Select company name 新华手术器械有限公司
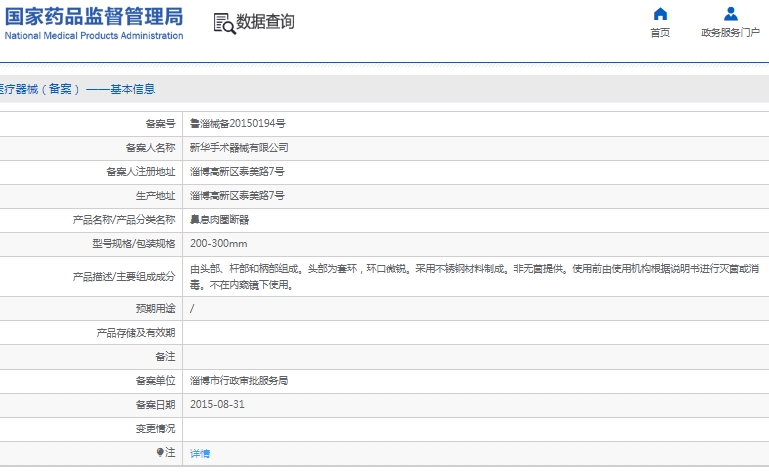 [239, 148]
